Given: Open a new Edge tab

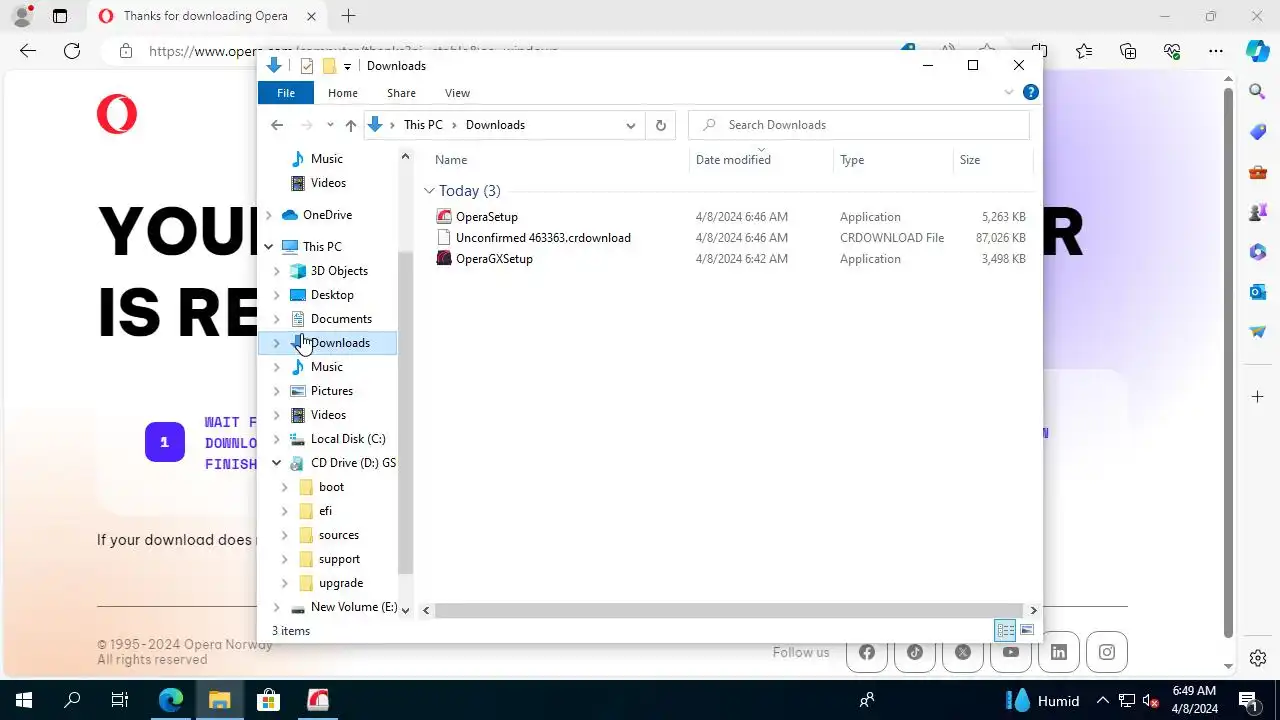Looking at the screenshot, I should tap(348, 16).
